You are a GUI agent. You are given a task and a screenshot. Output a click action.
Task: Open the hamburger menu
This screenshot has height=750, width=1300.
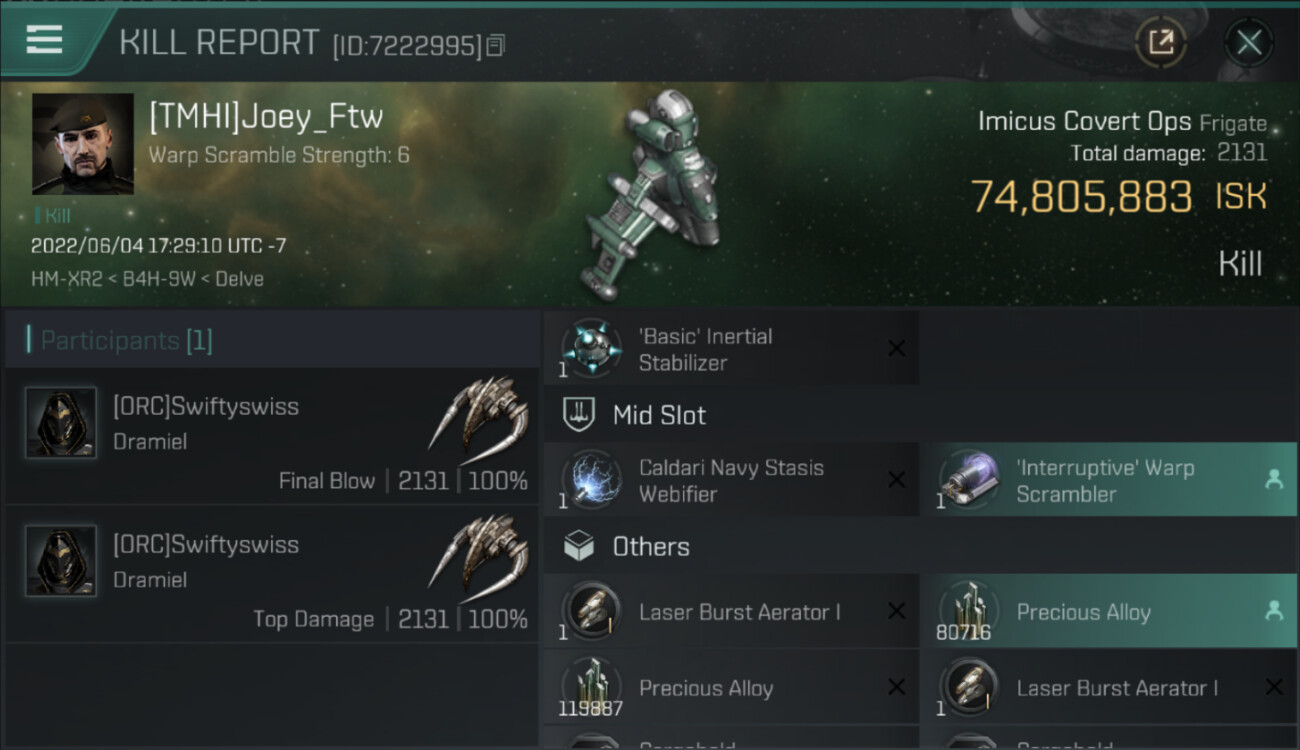pos(44,39)
